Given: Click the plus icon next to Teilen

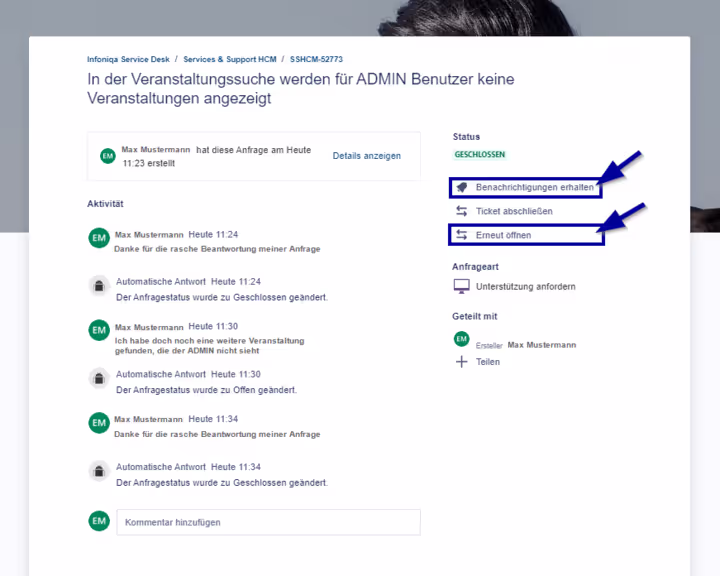Looking at the screenshot, I should pos(461,362).
